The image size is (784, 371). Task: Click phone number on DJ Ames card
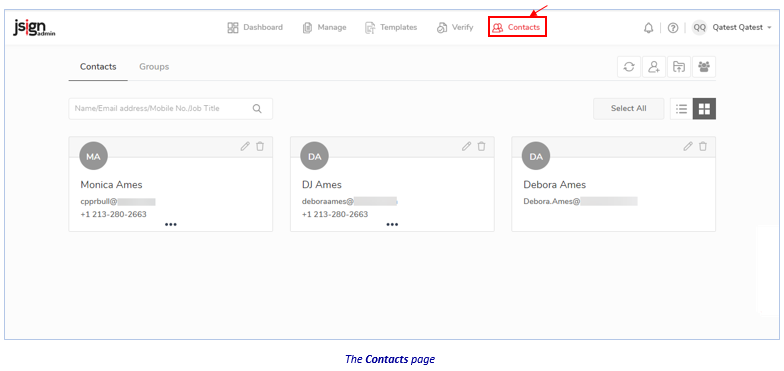tap(335, 214)
